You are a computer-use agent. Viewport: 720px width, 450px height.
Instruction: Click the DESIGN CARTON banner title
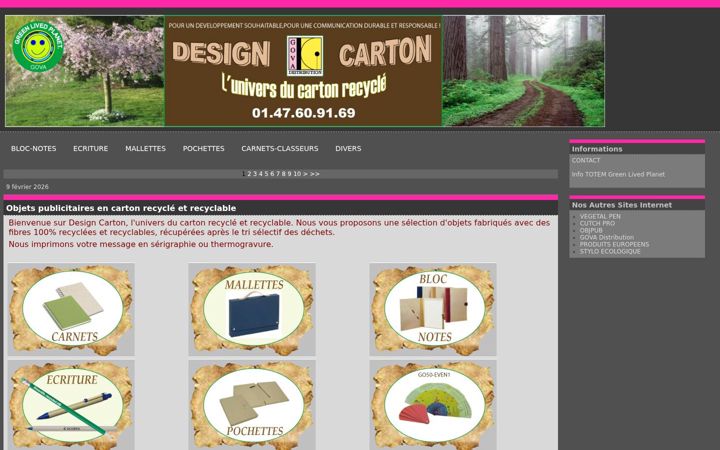click(302, 53)
